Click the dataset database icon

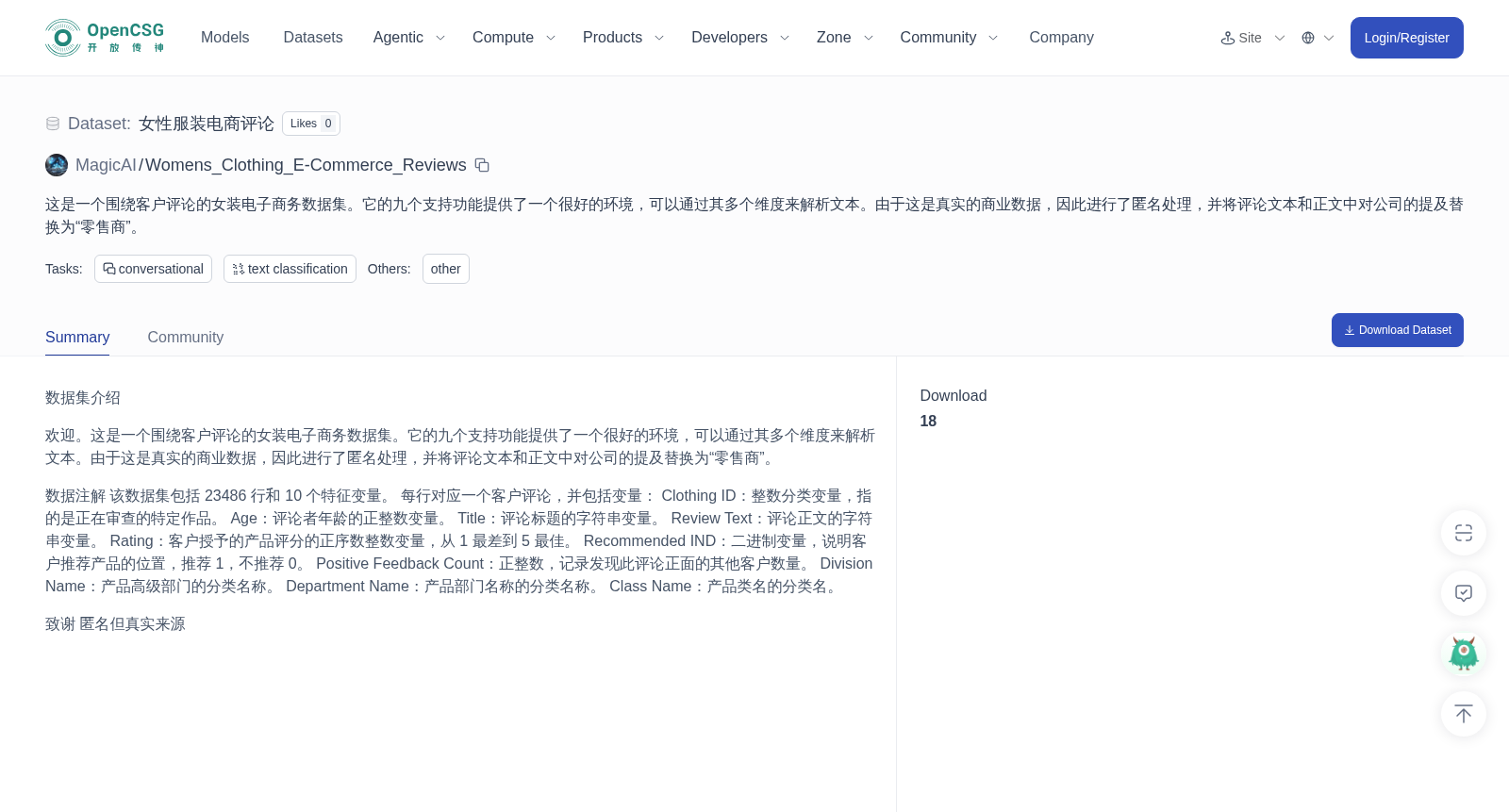53,124
